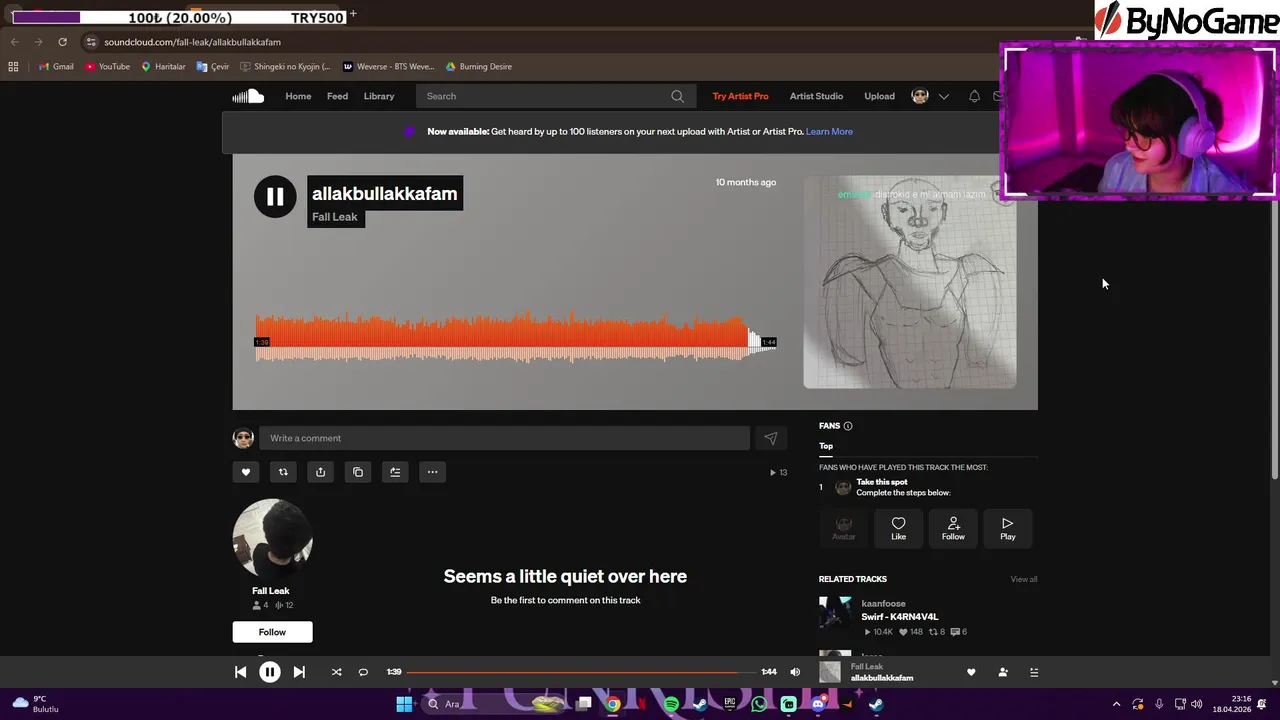Open the Haritalar bookmark

pos(163,67)
